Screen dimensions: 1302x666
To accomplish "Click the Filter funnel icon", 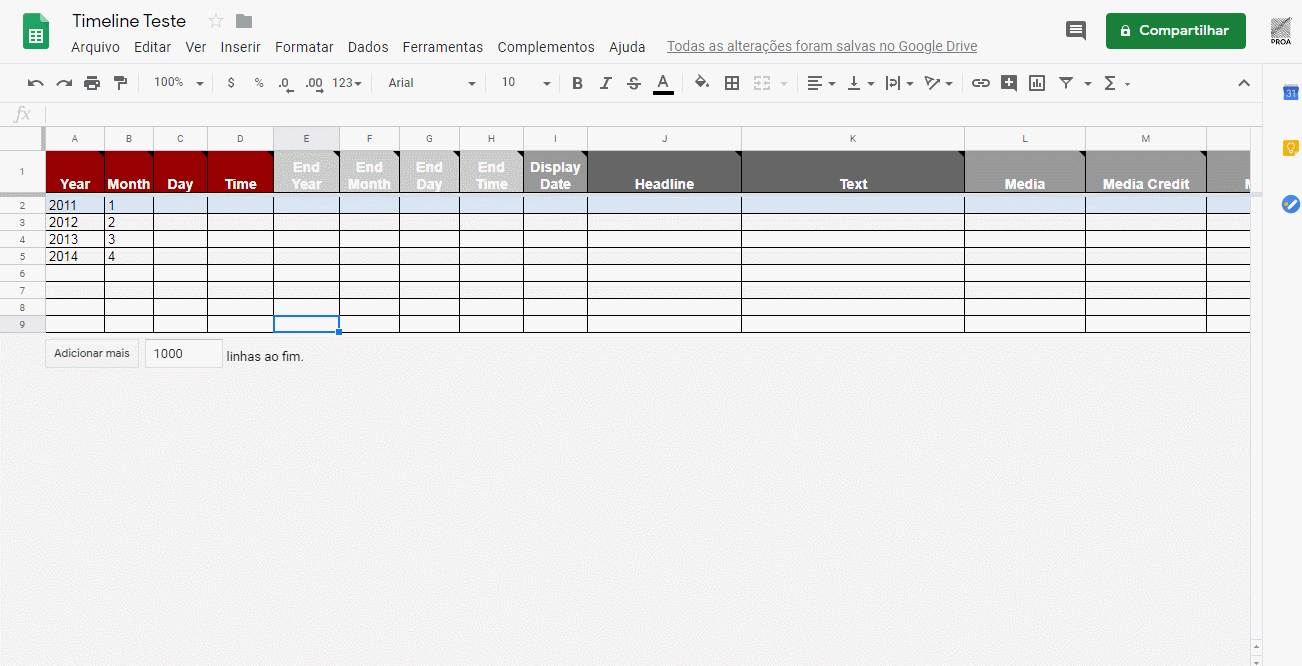I will 1065,83.
